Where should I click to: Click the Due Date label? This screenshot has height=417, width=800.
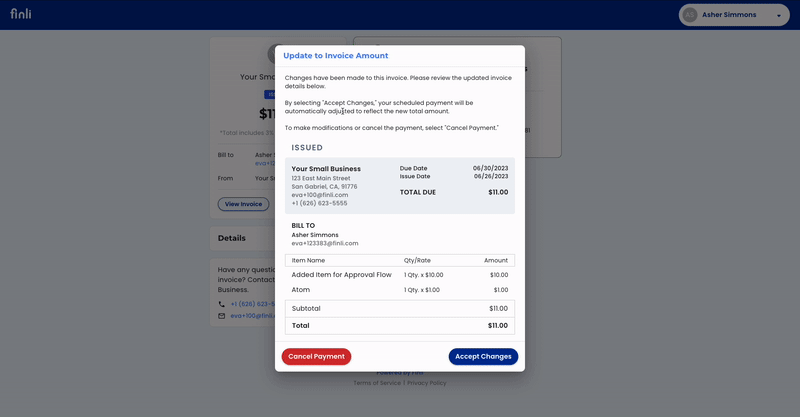click(413, 168)
